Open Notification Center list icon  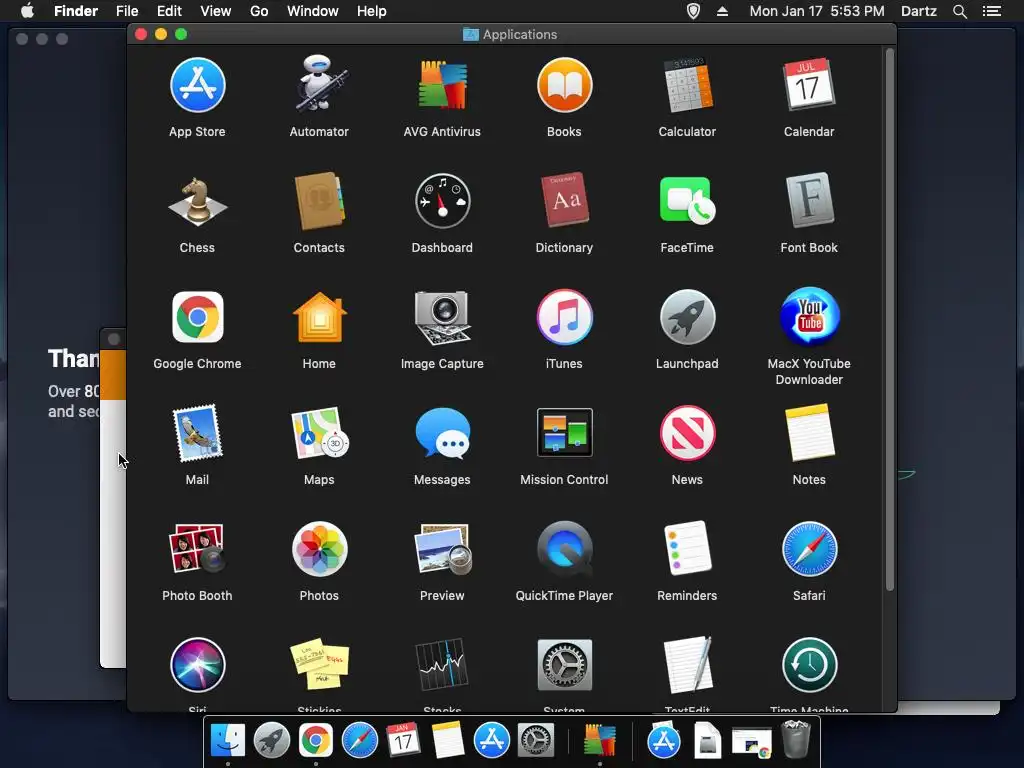(992, 11)
